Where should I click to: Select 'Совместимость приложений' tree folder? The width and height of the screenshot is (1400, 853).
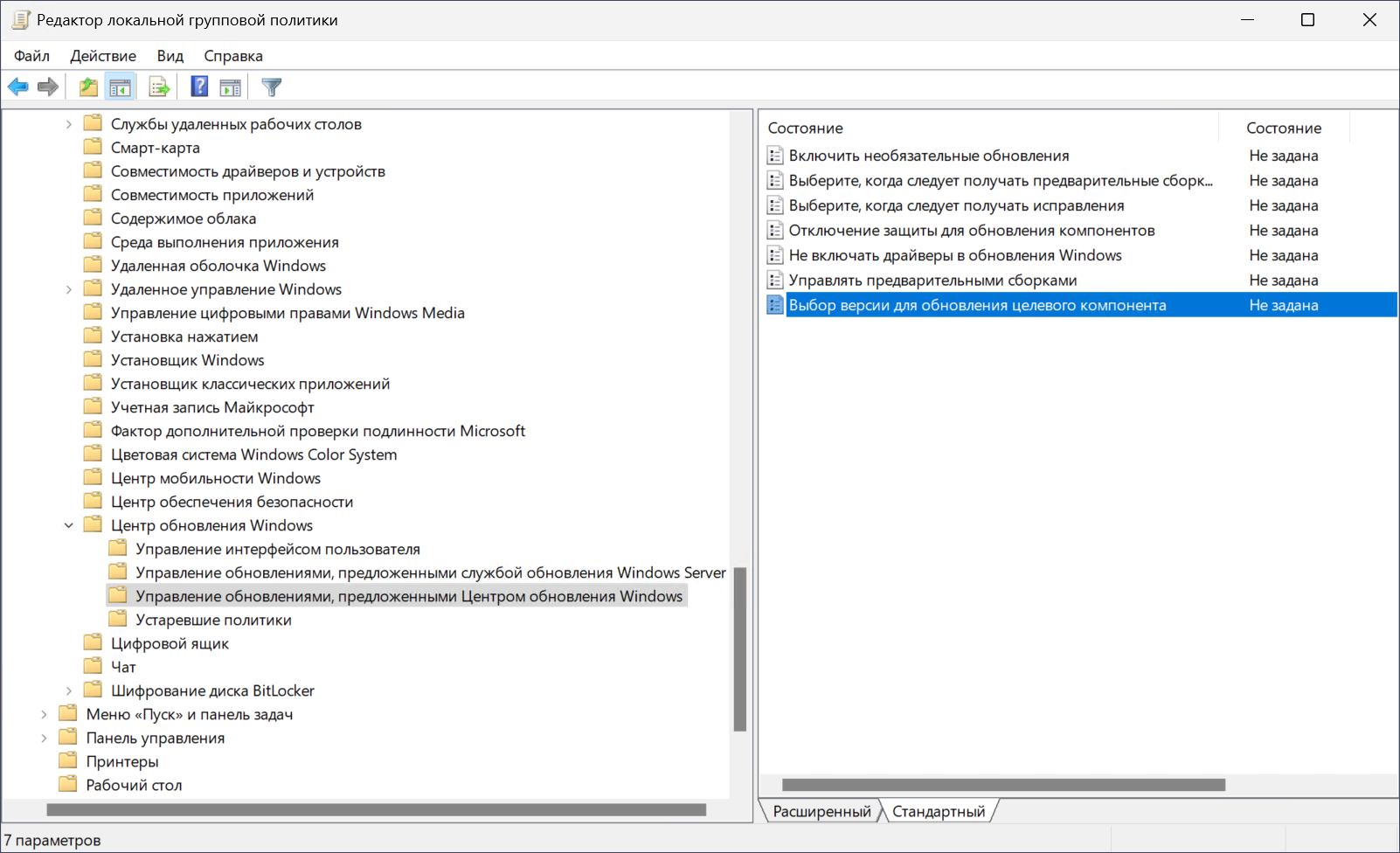pyautogui.click(x=212, y=195)
